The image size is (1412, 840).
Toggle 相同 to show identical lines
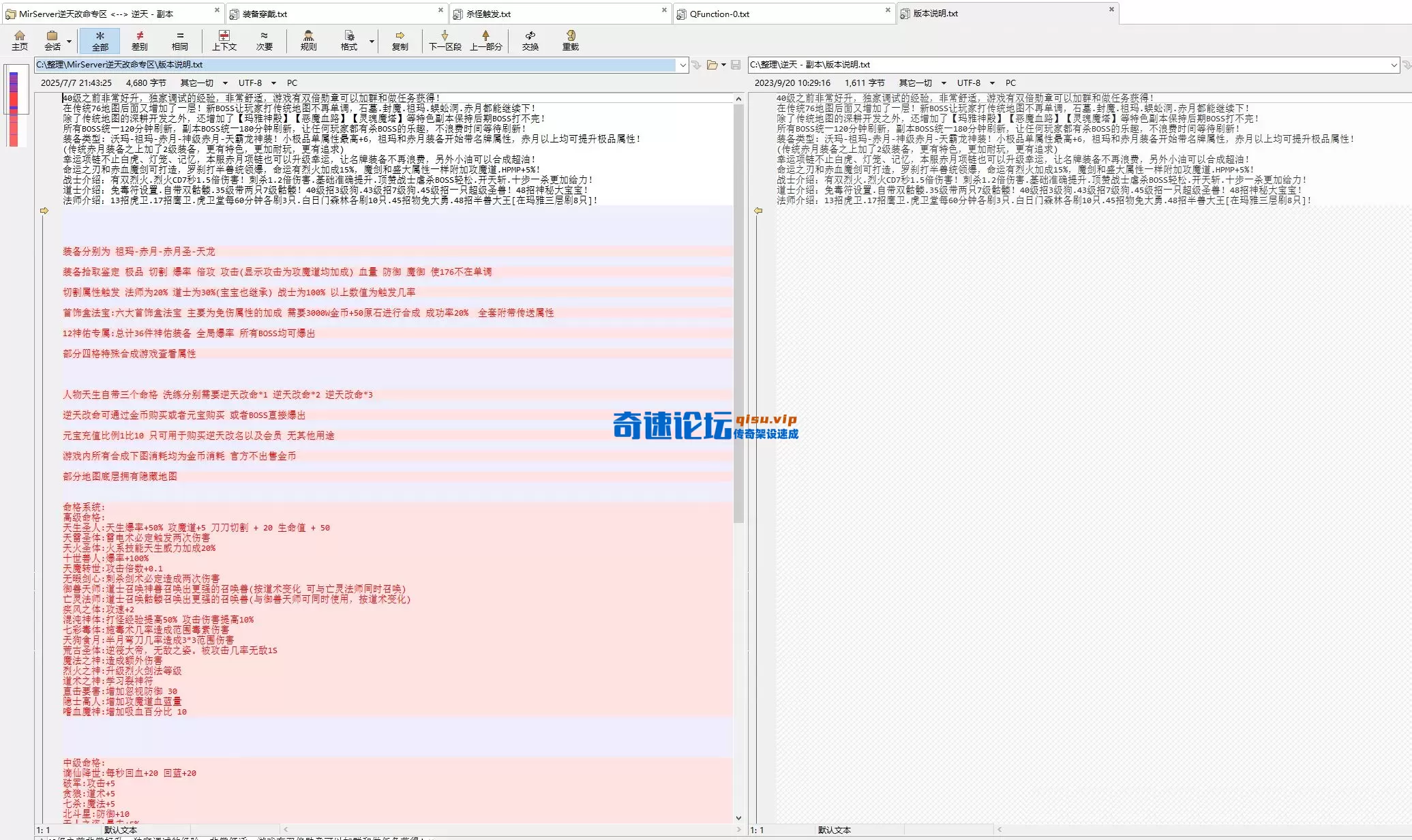pos(180,40)
